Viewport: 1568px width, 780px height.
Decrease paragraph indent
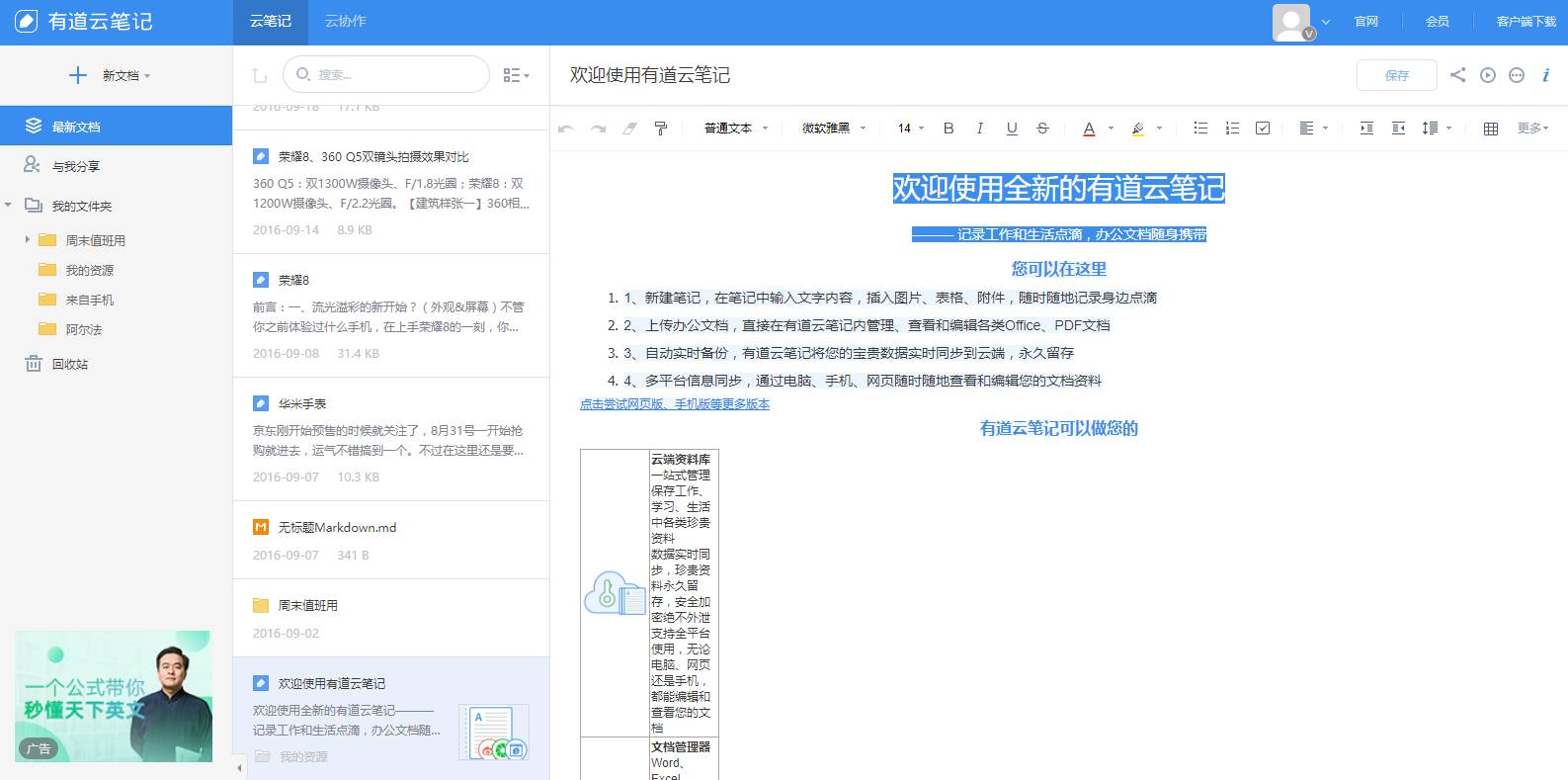1398,129
